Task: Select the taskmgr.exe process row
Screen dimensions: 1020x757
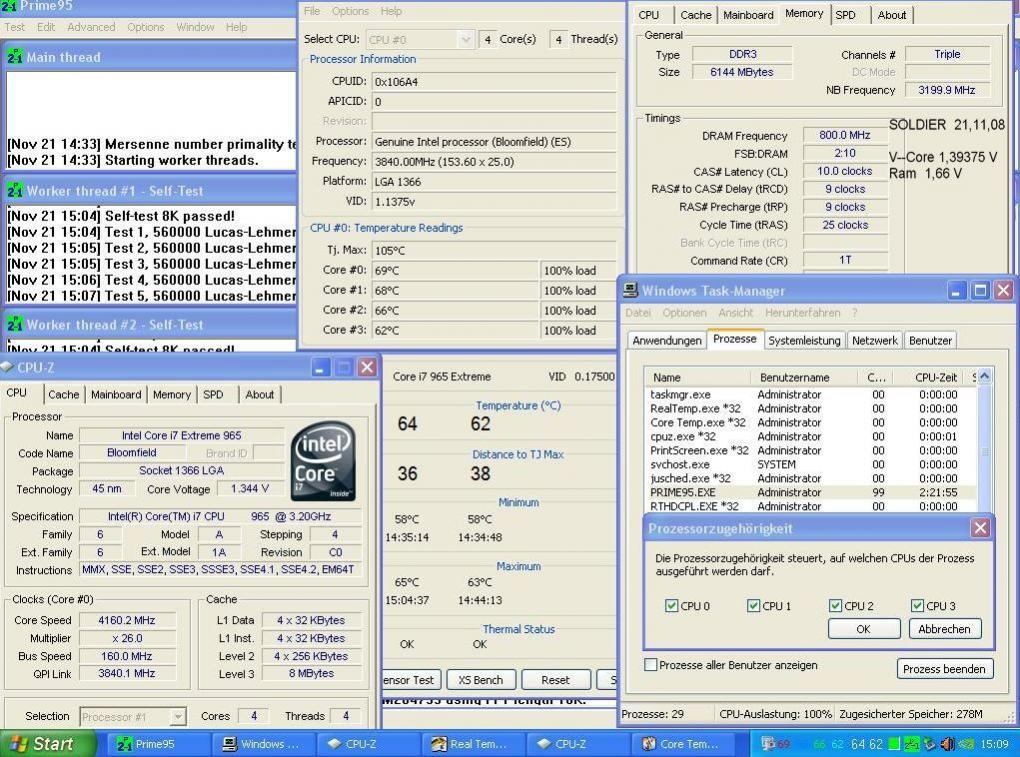Action: pos(810,394)
